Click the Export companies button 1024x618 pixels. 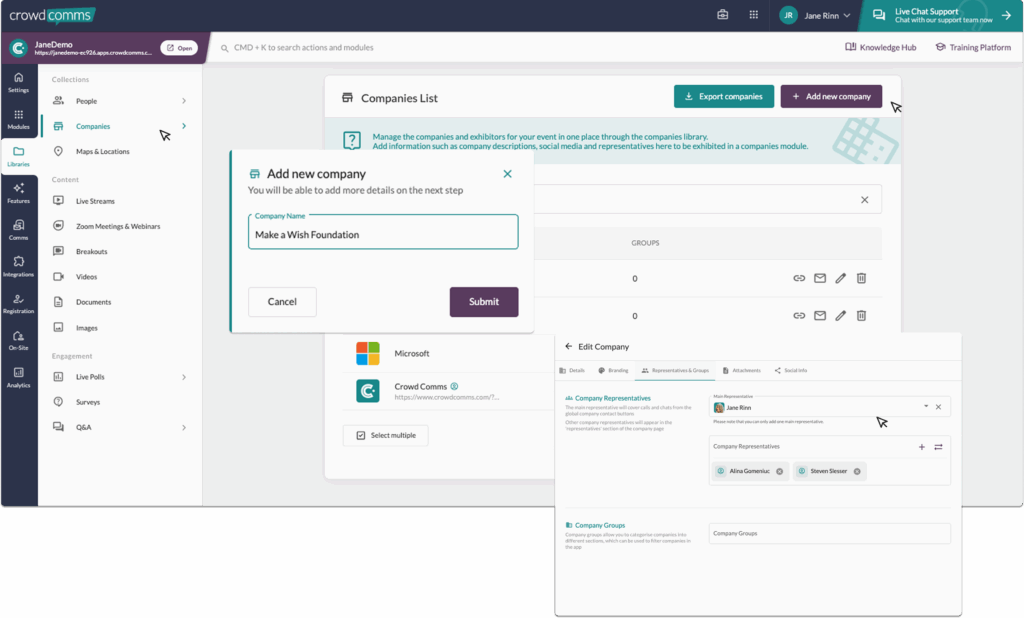(x=723, y=97)
